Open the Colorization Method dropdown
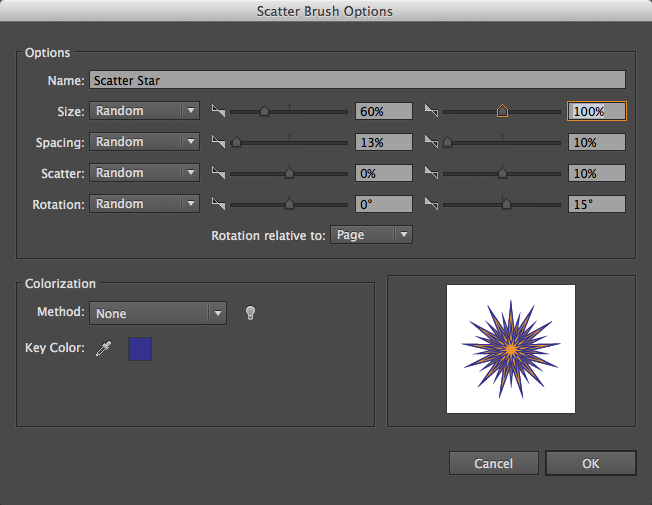Viewport: 652px width, 505px height. (x=158, y=313)
